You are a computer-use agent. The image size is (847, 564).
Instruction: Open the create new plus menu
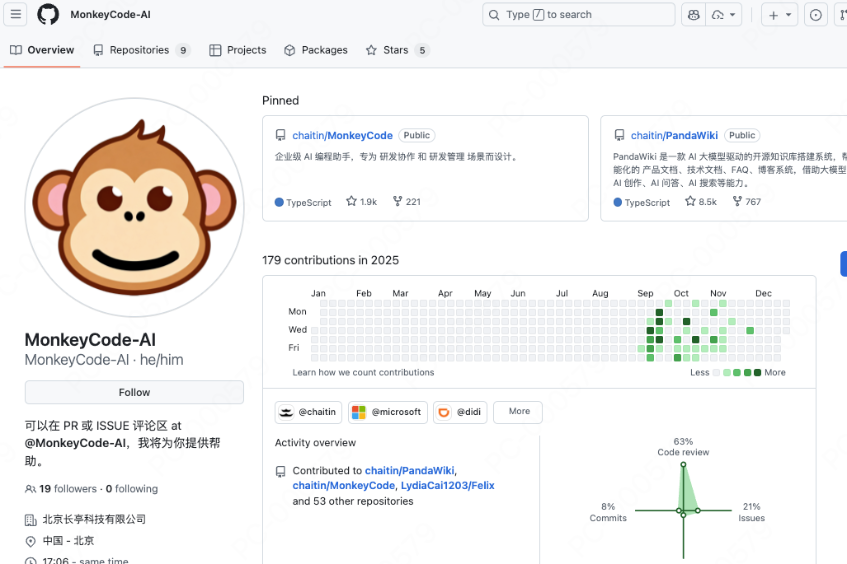(x=779, y=15)
